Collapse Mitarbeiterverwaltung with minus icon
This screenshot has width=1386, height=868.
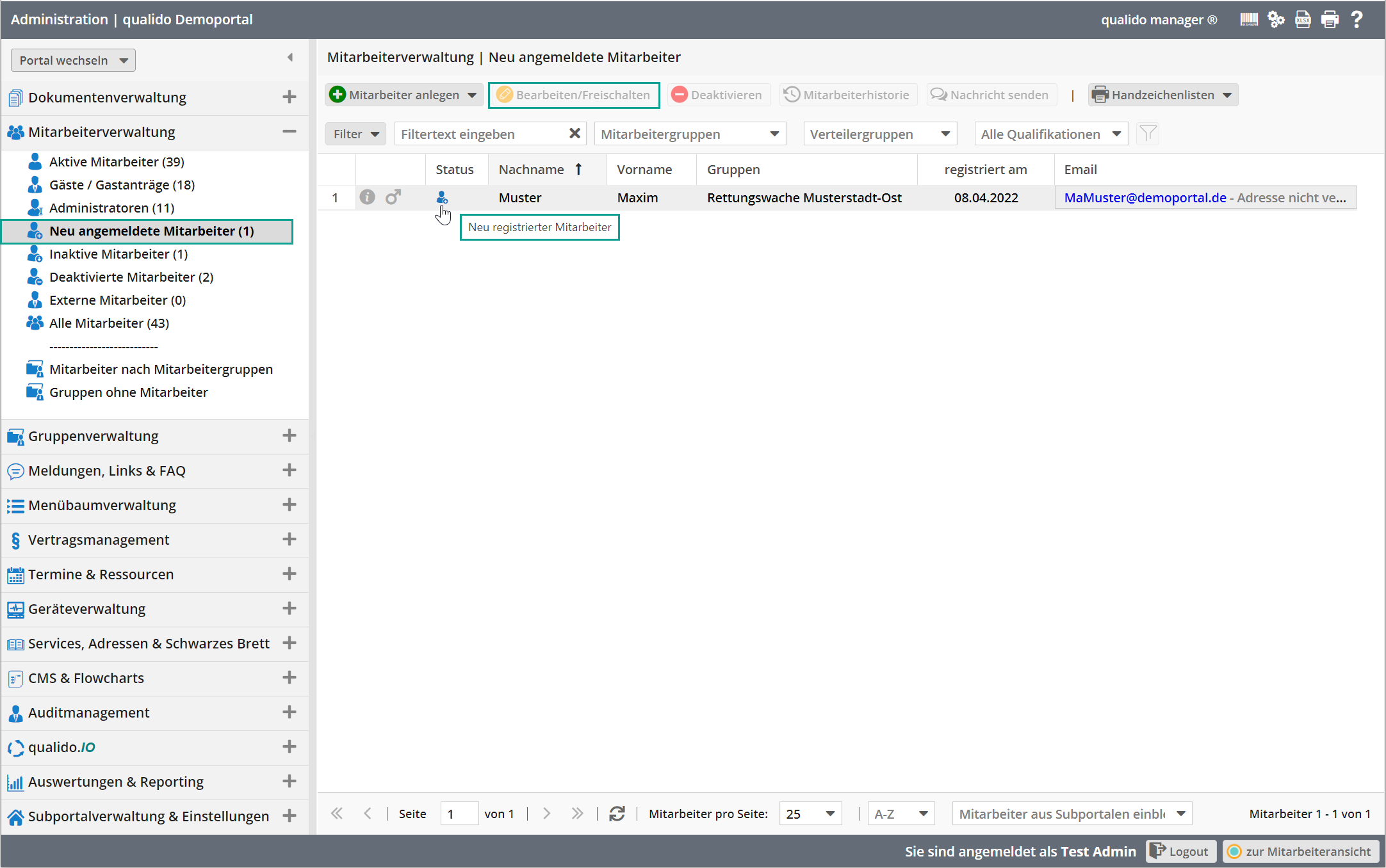[289, 132]
